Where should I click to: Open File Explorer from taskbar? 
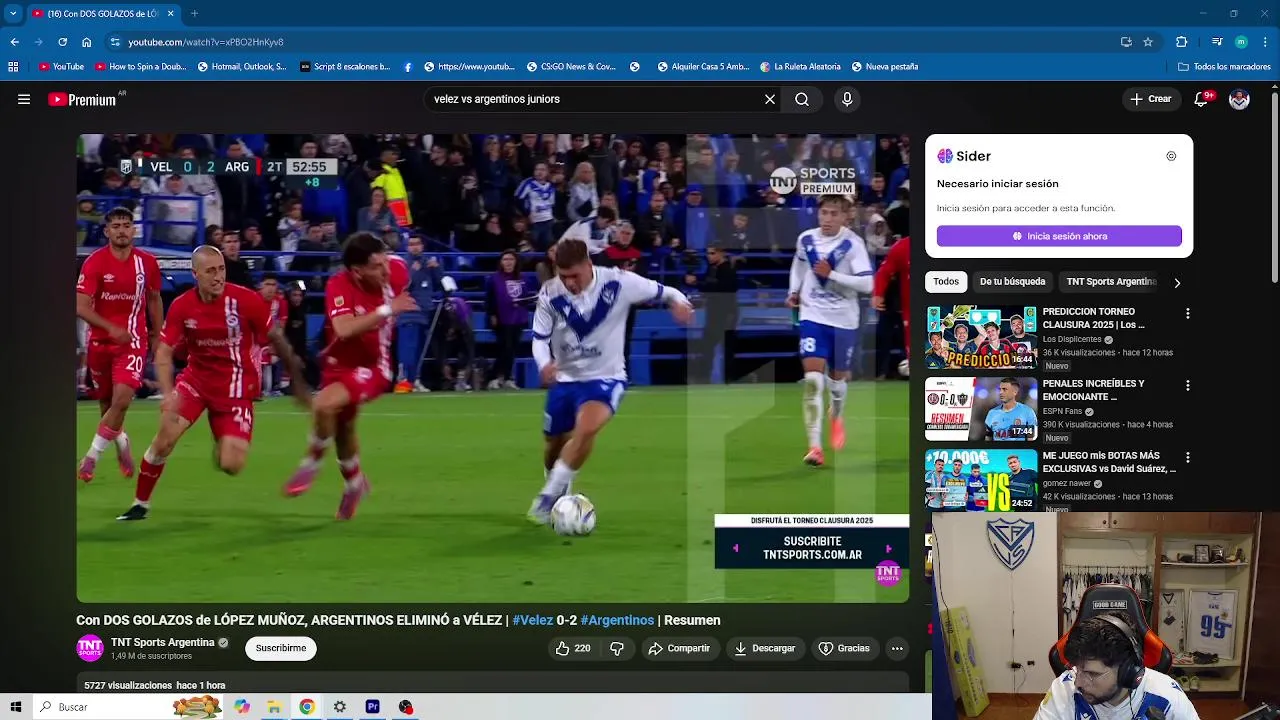pos(274,707)
